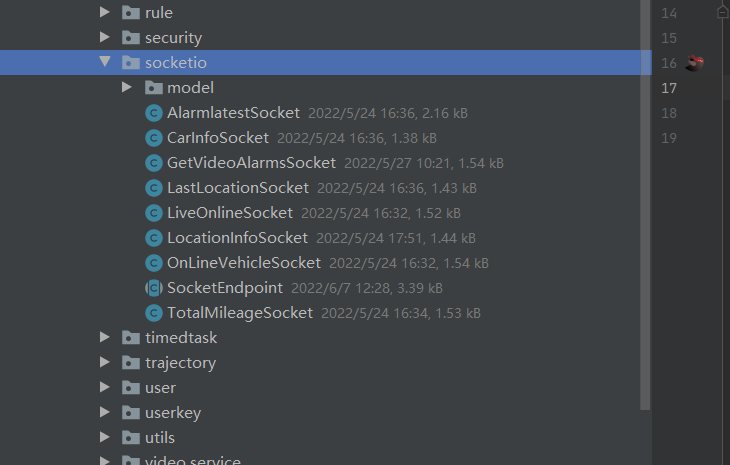
Task: Click the SocketEndpoint abstract class icon
Action: point(154,288)
